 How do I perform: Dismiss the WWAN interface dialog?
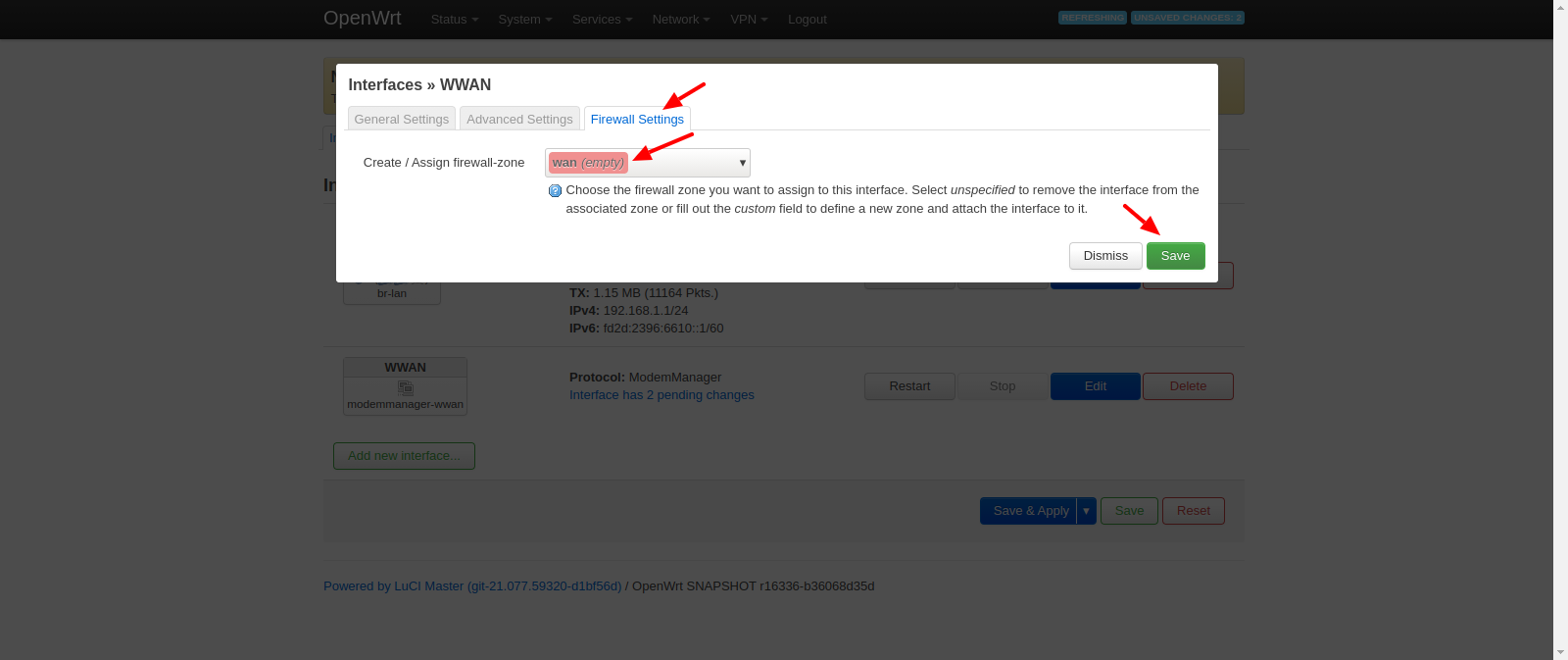pyautogui.click(x=1105, y=256)
